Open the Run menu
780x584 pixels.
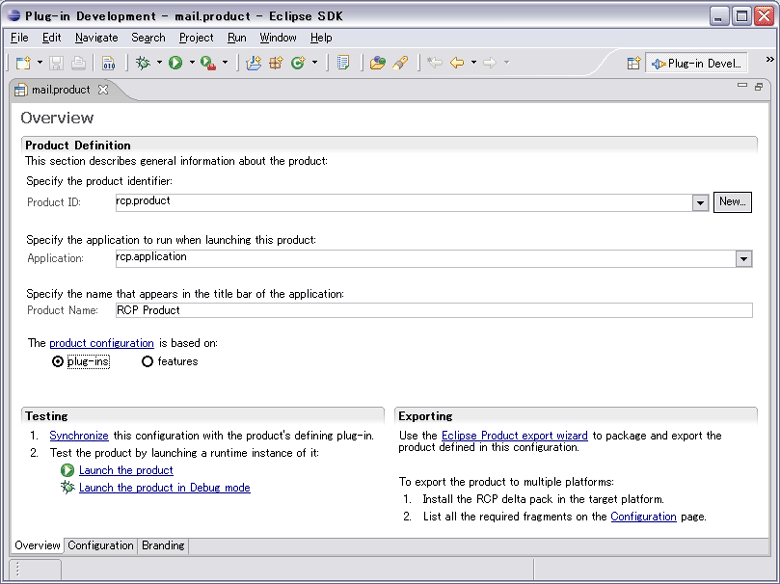[237, 38]
